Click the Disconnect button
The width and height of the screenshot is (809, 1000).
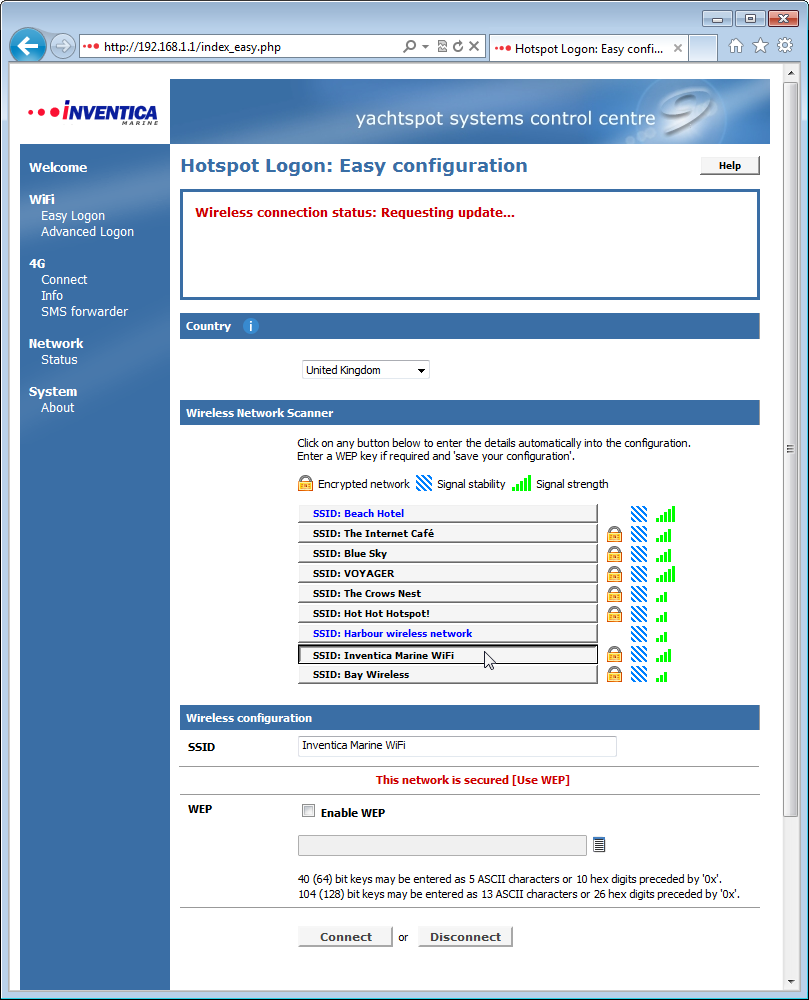465,936
